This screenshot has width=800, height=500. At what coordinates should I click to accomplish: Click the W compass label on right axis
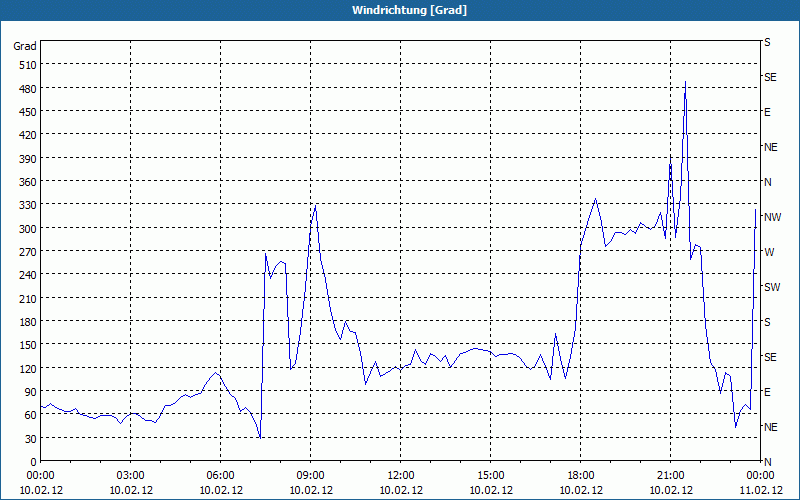769,252
